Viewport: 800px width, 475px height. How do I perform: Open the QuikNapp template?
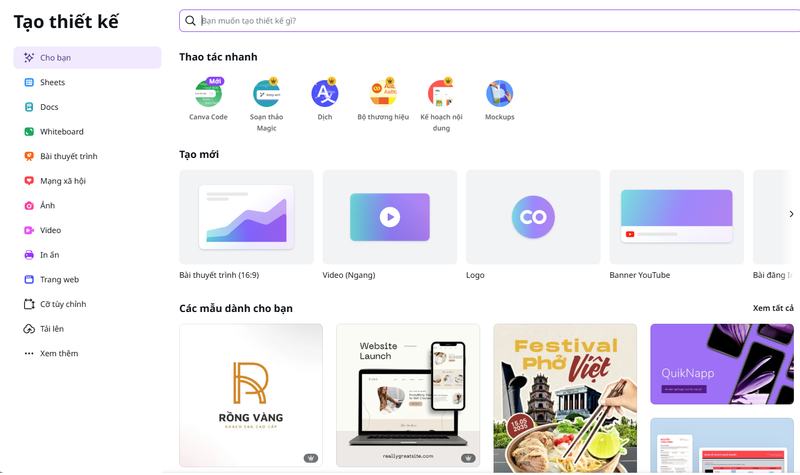coord(722,364)
